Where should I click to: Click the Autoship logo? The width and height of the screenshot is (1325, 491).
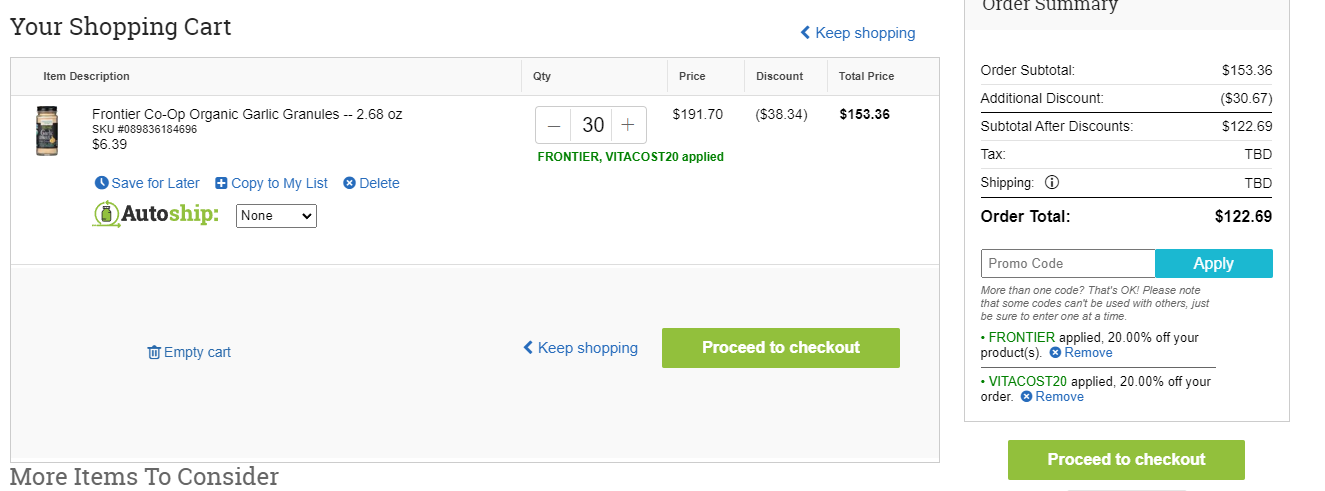155,214
